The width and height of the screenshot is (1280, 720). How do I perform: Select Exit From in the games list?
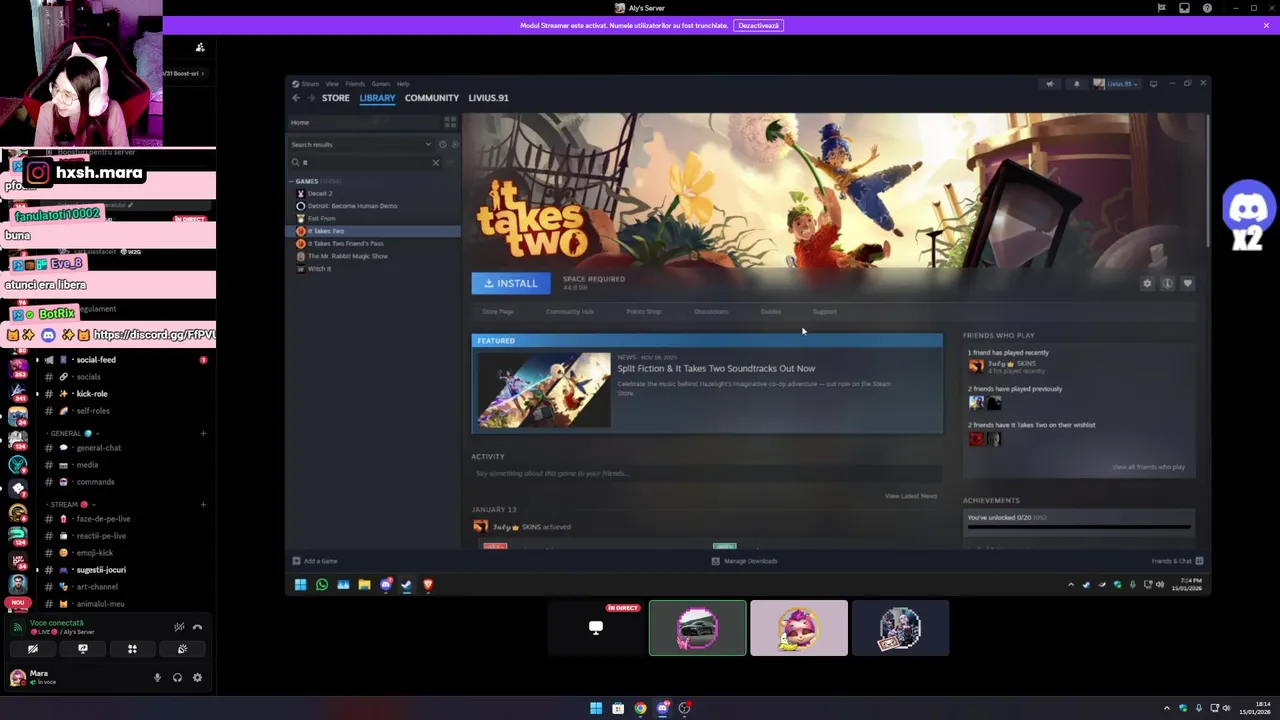[321, 218]
